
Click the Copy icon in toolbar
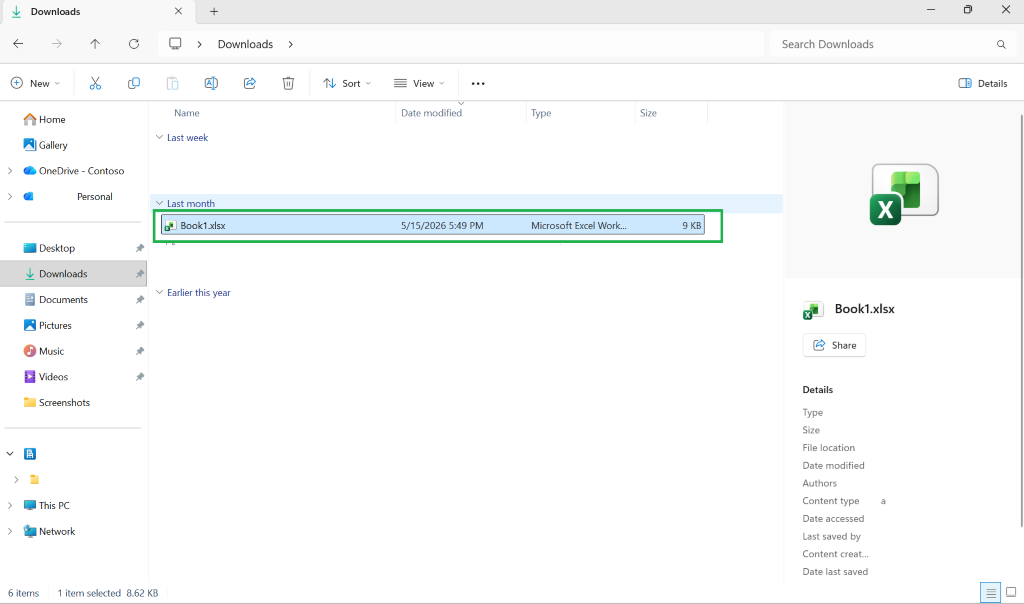[134, 83]
